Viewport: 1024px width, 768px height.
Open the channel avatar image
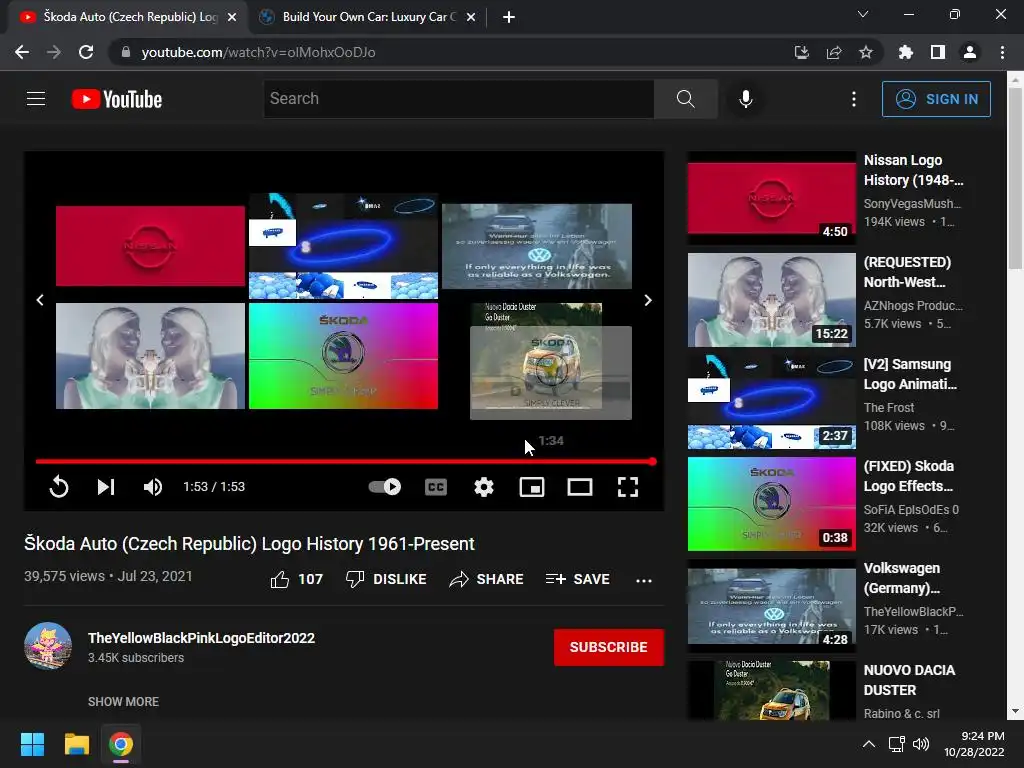click(x=48, y=646)
